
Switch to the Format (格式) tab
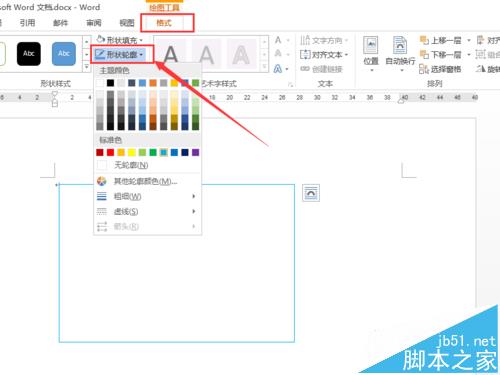coord(164,23)
